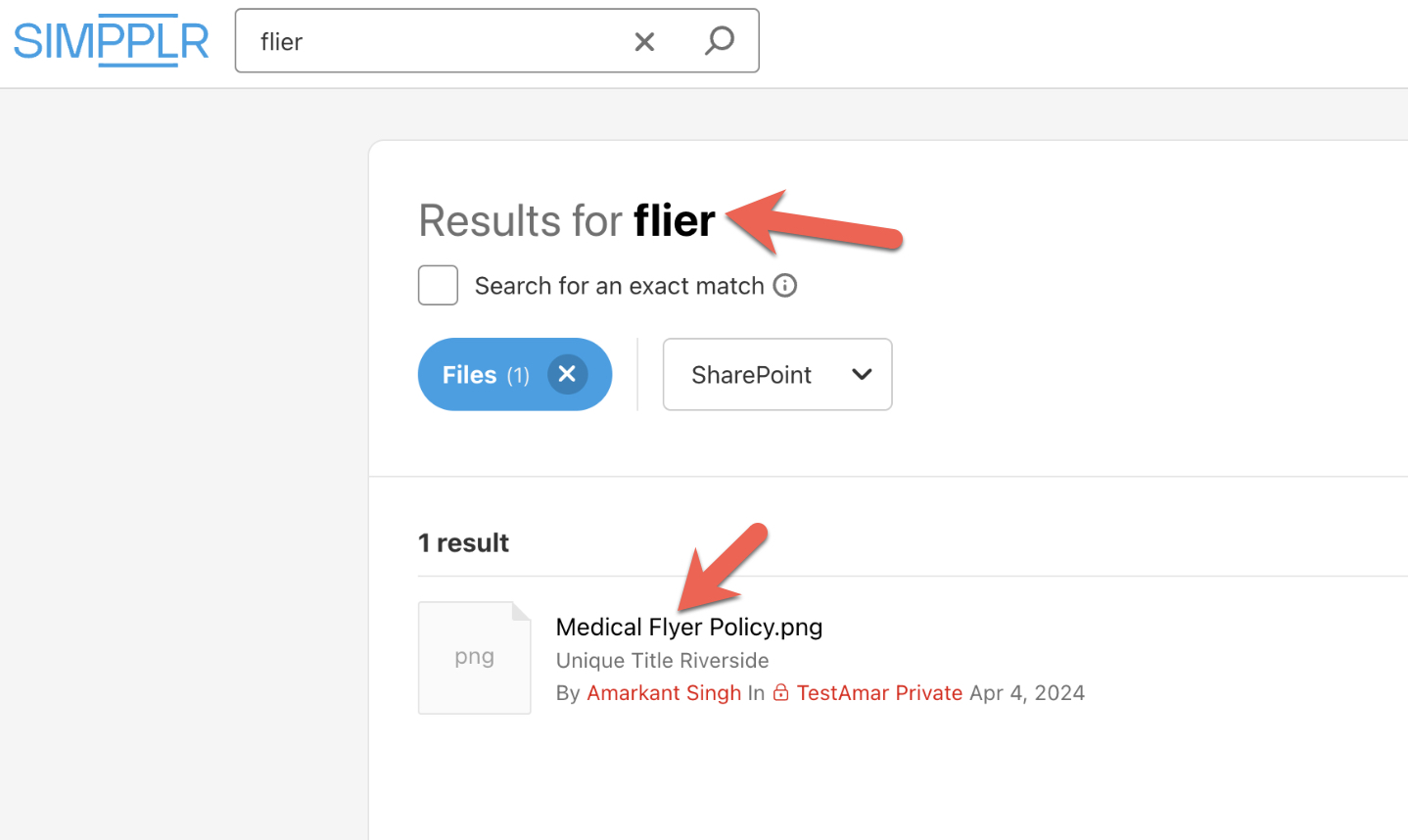Expand the SharePoint source selector chevron
1408x840 pixels.
click(x=861, y=374)
